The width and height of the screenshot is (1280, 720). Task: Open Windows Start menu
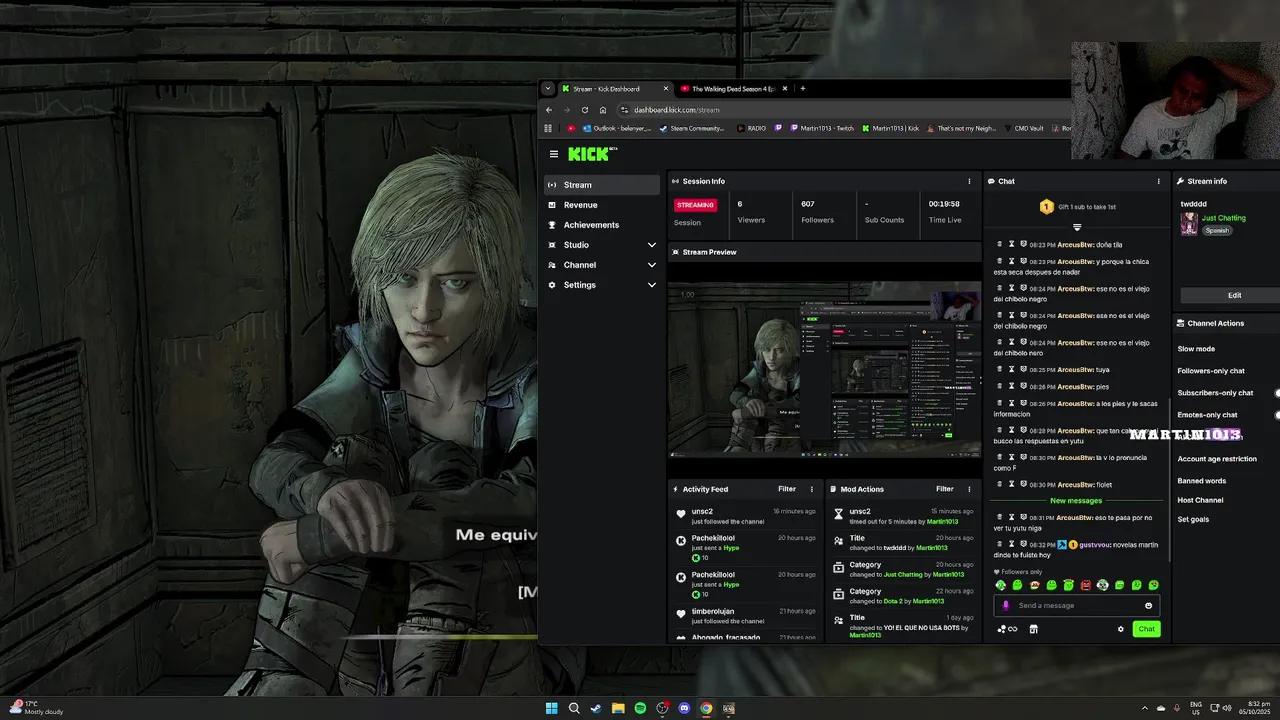(x=551, y=708)
